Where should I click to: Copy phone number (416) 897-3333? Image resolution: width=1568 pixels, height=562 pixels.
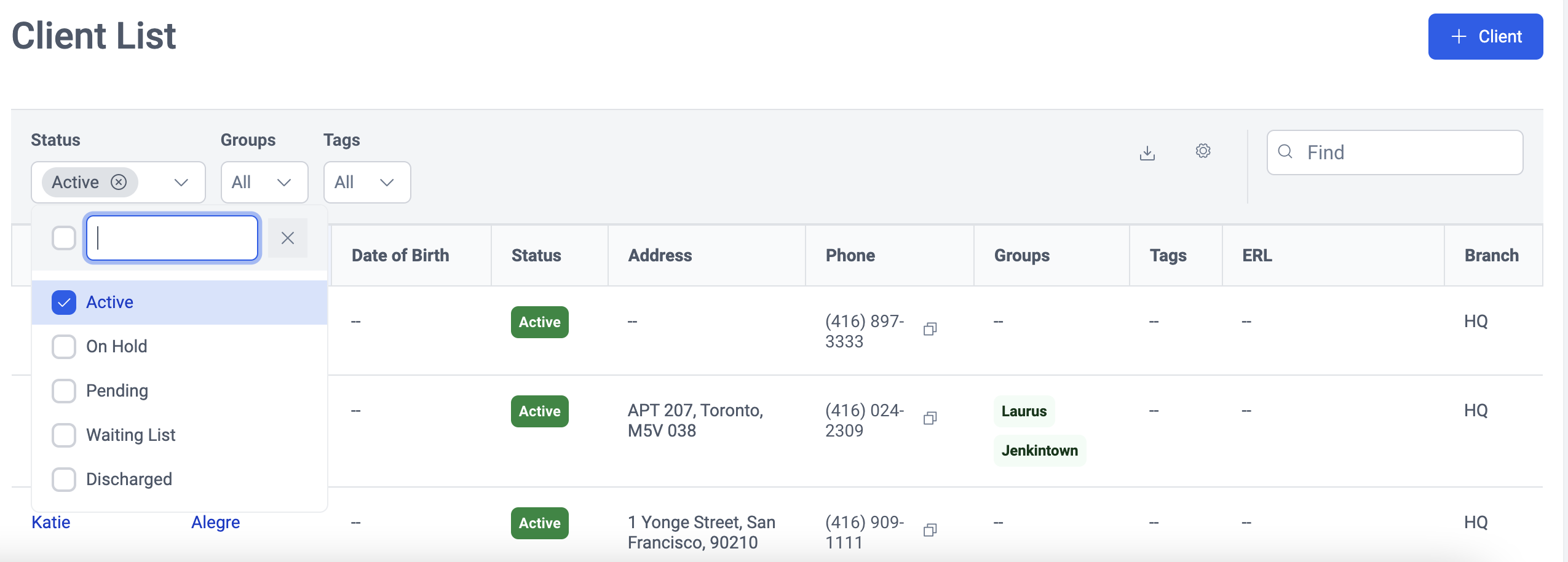coord(930,329)
